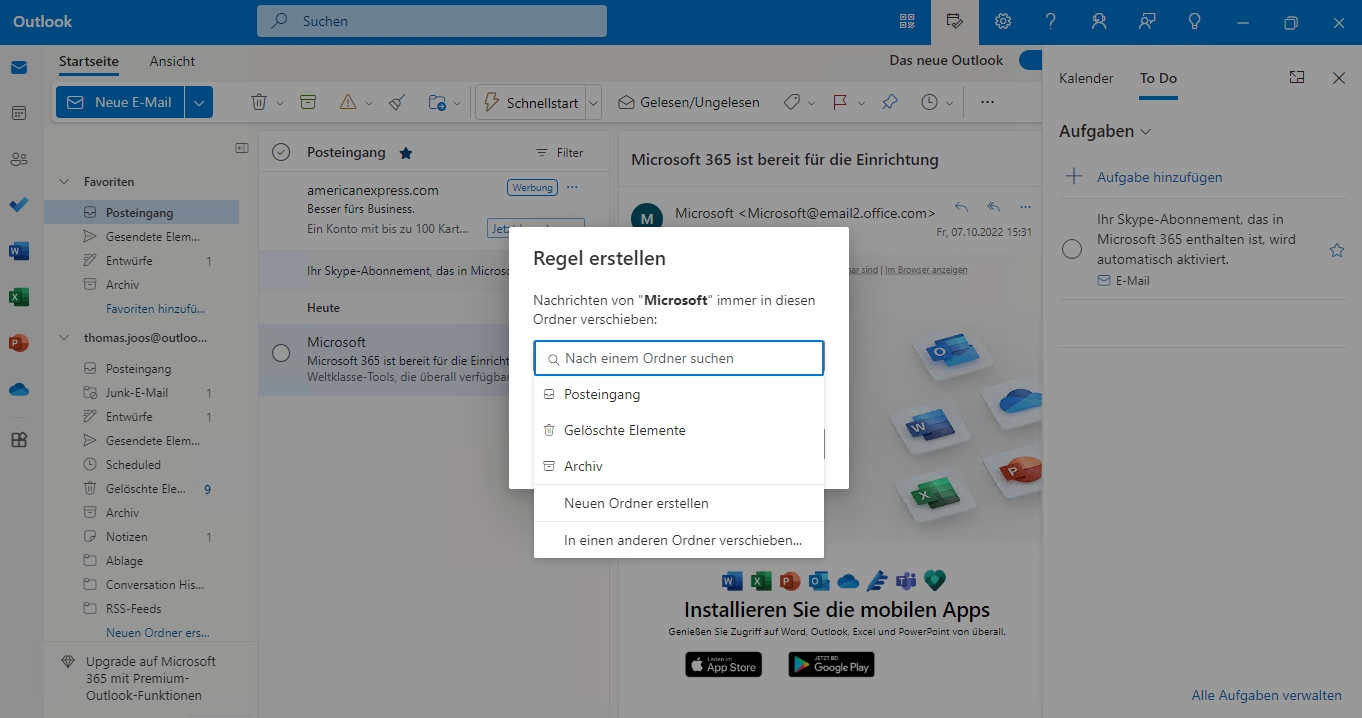Toggle the "Das neue Outlook" switch
1362x718 pixels.
tap(1030, 61)
